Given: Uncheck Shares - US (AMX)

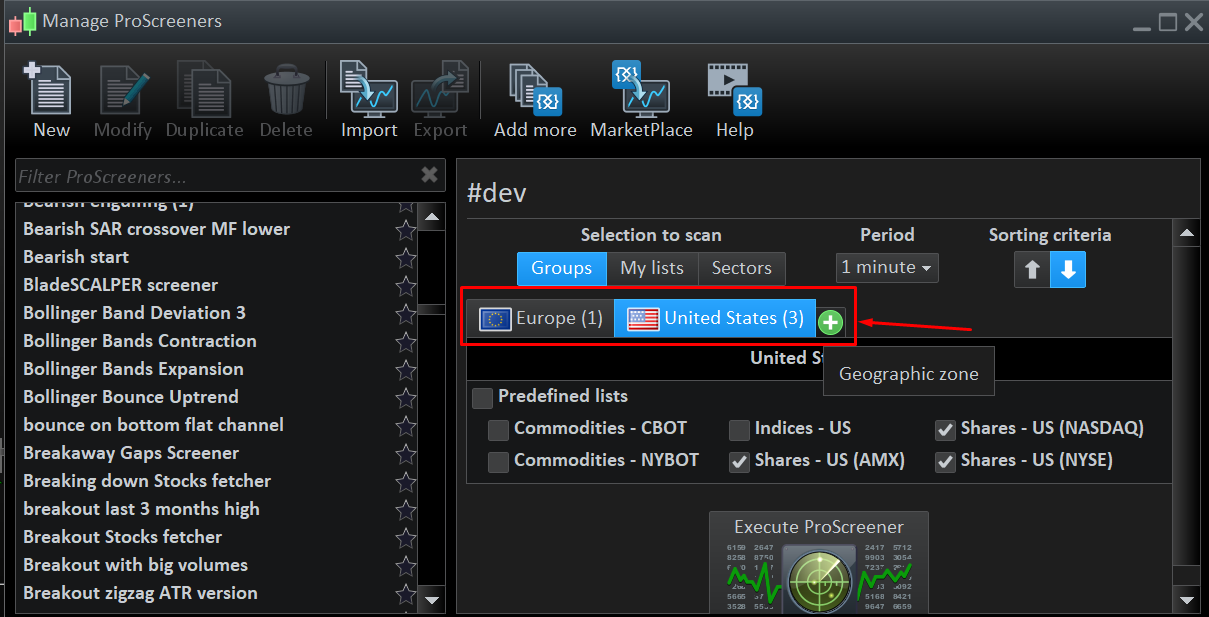Looking at the screenshot, I should [739, 462].
